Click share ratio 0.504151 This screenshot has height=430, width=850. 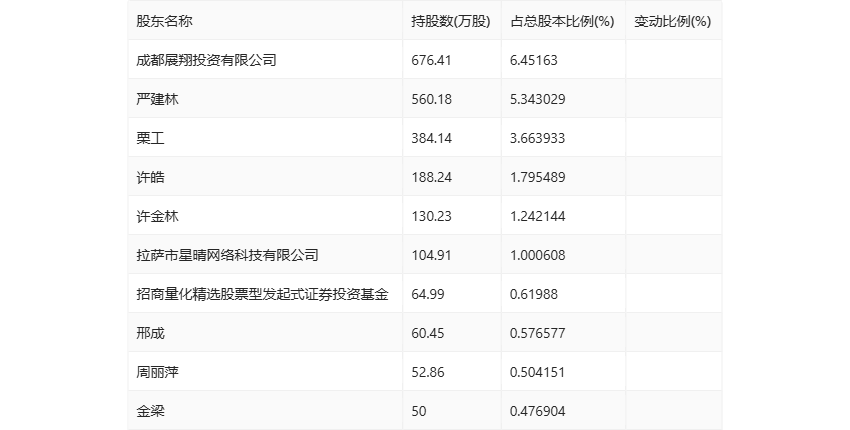click(x=537, y=373)
